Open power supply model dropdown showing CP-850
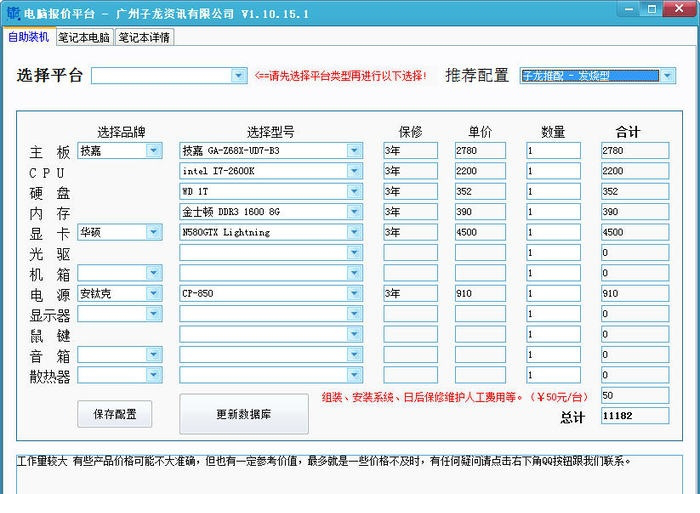Image resolution: width=700 pixels, height=513 pixels. [354, 293]
